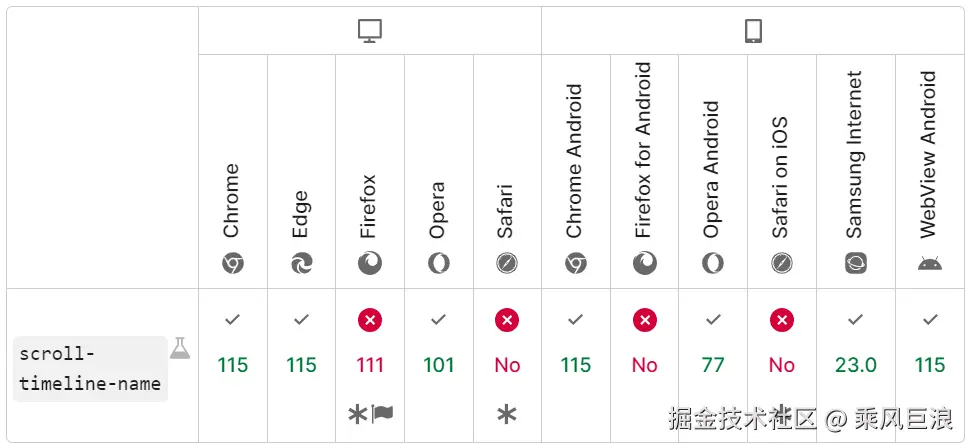Click the mobile device icon header
Screen dimensions: 969x448
[753, 32]
